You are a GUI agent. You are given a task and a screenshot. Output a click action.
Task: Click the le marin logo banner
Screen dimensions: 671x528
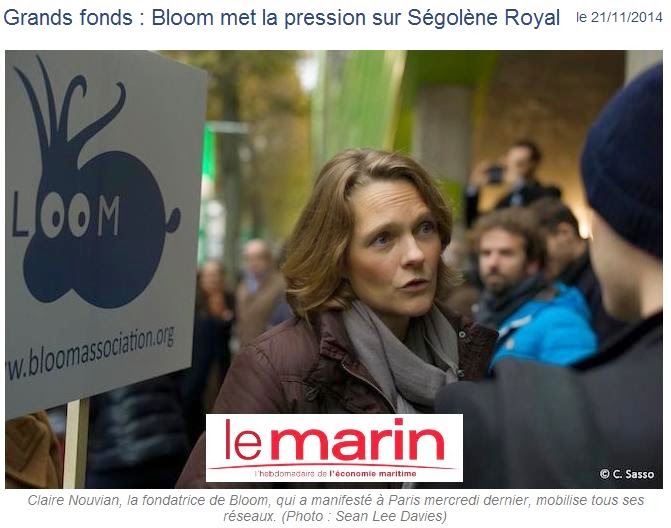tap(334, 447)
